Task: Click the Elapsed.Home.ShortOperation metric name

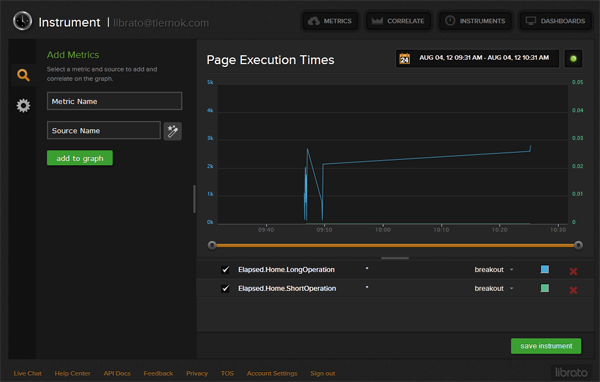Action: tap(287, 288)
